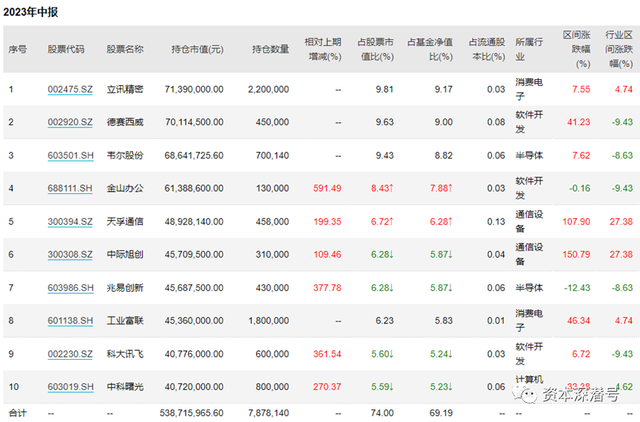Open stock code link 002230.SZ
This screenshot has height=422, width=640.
click(70, 354)
